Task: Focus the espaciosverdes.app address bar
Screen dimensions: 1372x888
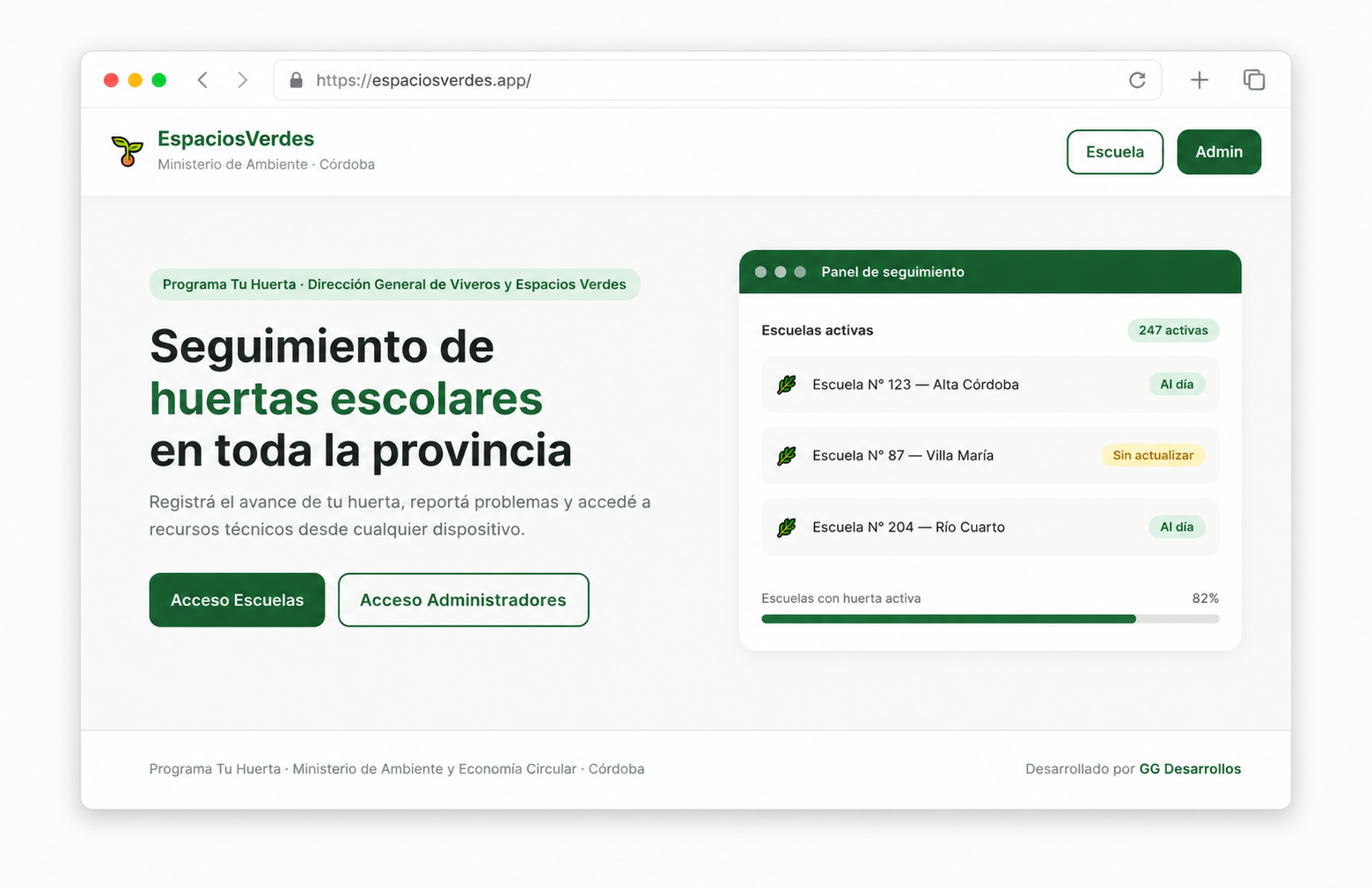Action: coord(717,80)
